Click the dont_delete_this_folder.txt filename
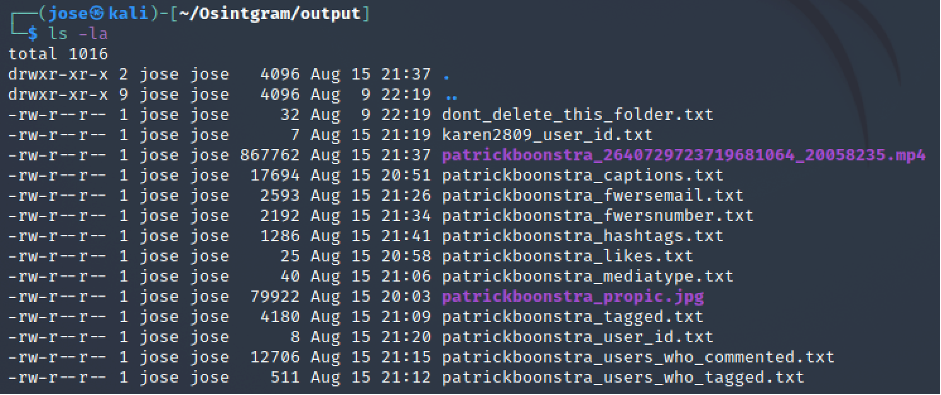The image size is (941, 395). pos(577,115)
